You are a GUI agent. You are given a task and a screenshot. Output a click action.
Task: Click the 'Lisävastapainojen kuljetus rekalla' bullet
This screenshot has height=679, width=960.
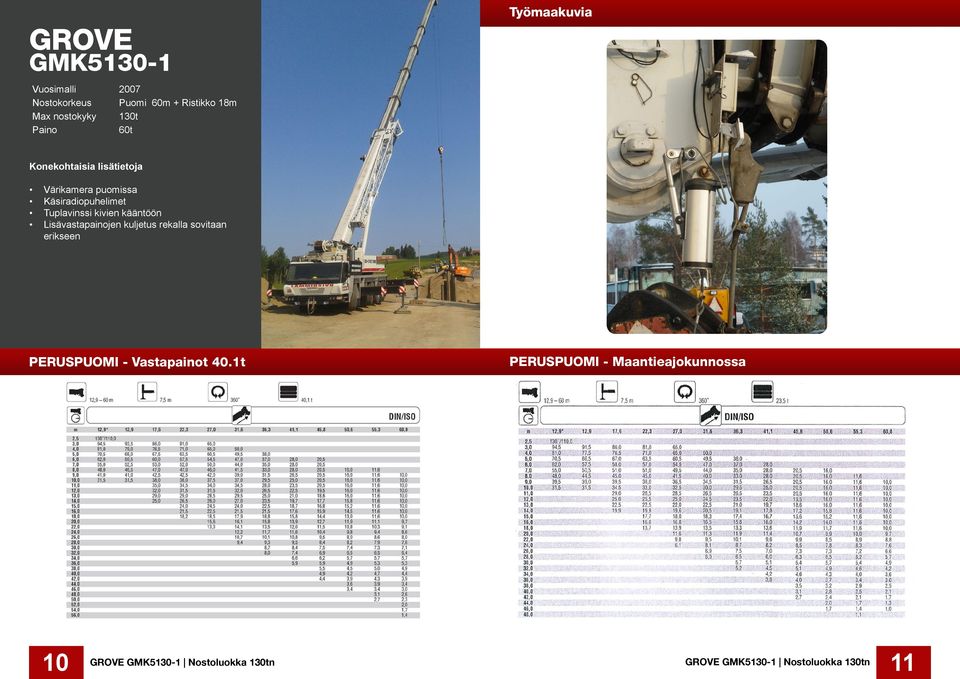pyautogui.click(x=135, y=230)
